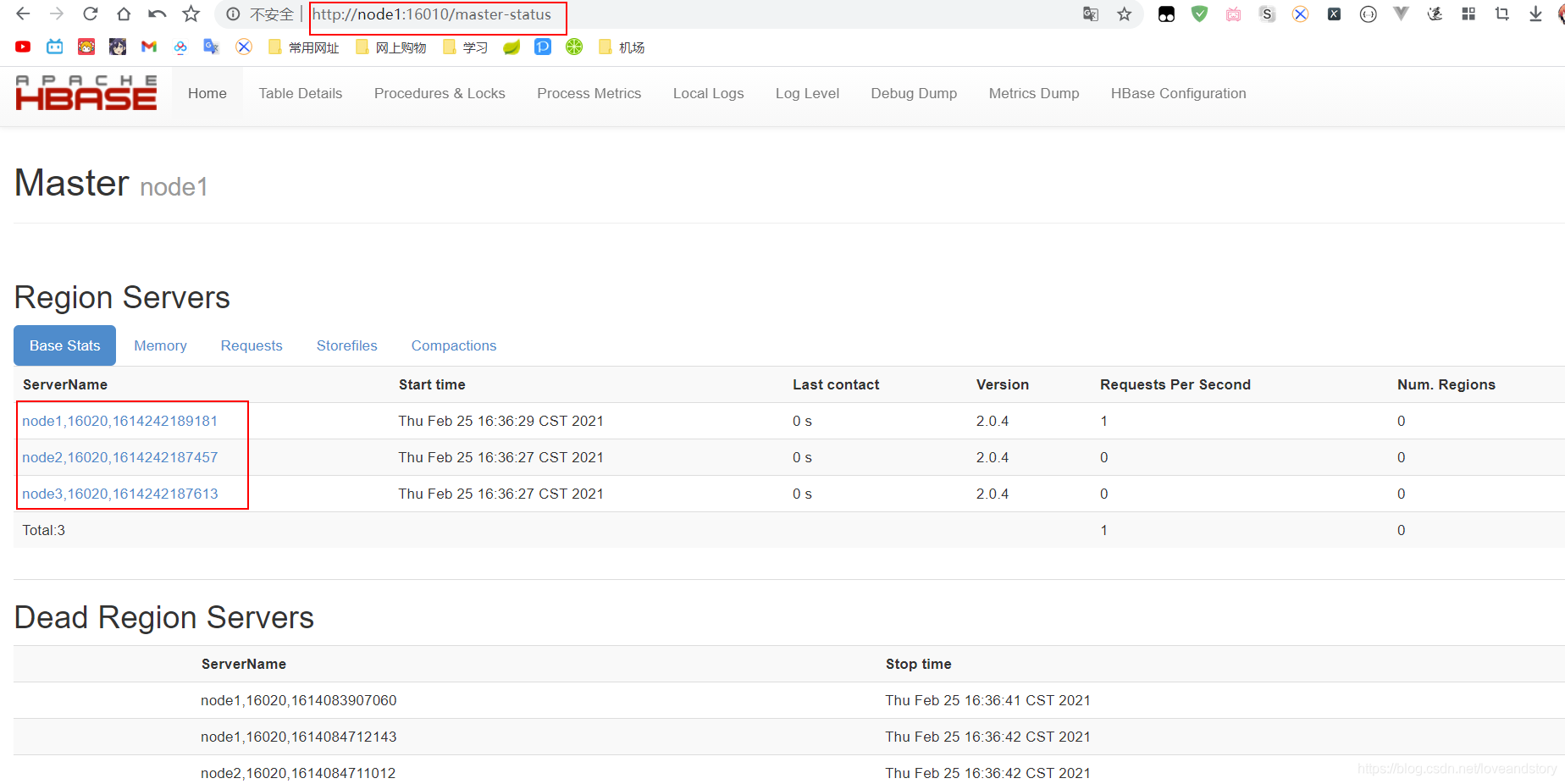The width and height of the screenshot is (1565, 784).
Task: Open Table Details in navigation bar
Action: click(x=301, y=93)
